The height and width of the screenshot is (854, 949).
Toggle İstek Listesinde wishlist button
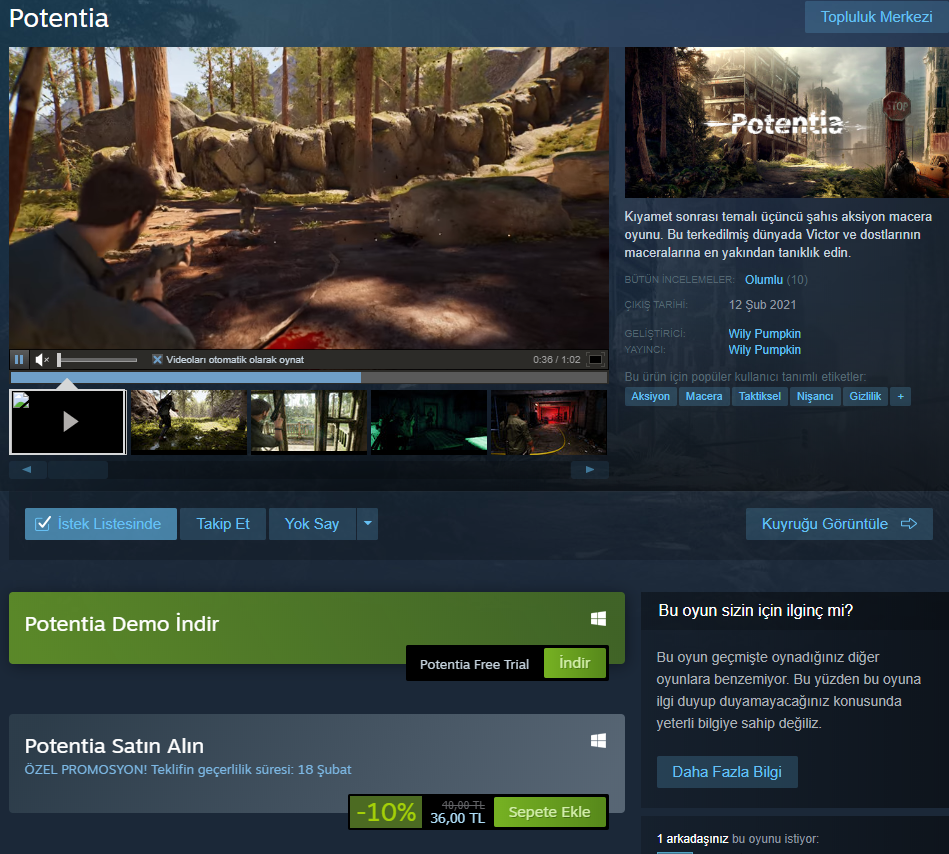click(x=101, y=524)
